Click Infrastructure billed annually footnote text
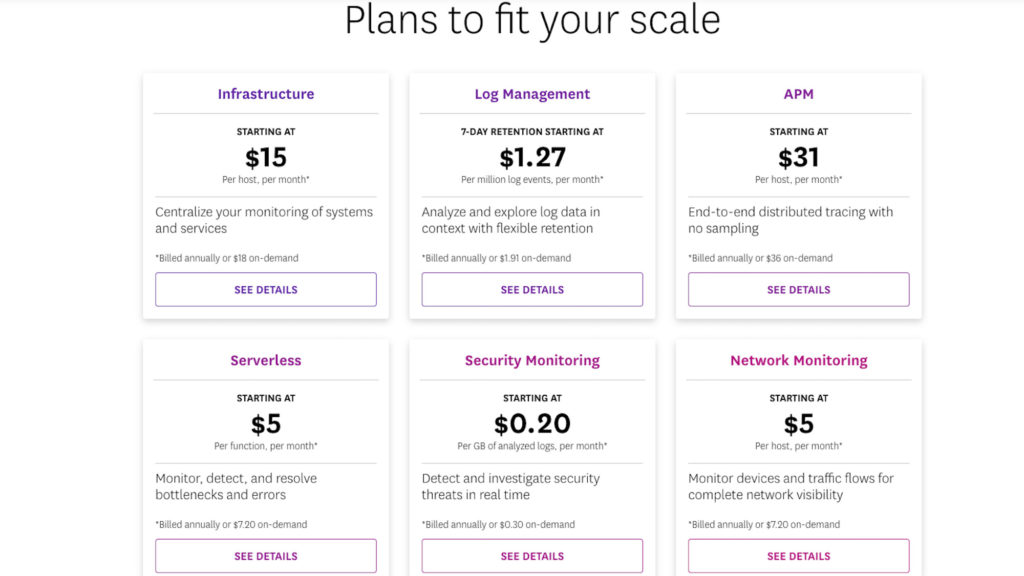1024x576 pixels. 227,258
